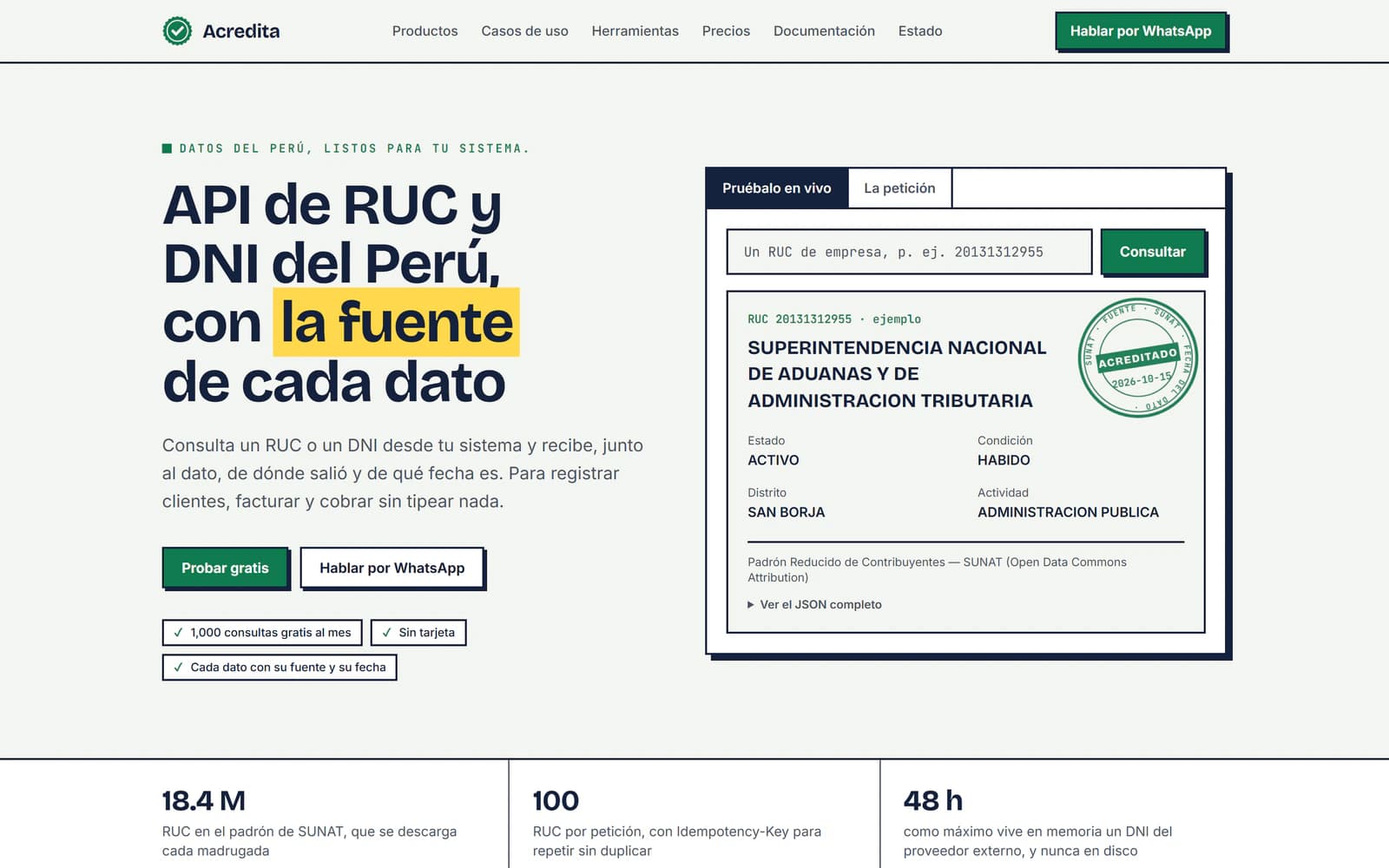Click the 1,000 consultas gratis al mes text
Image resolution: width=1389 pixels, height=868 pixels.
pos(271,633)
